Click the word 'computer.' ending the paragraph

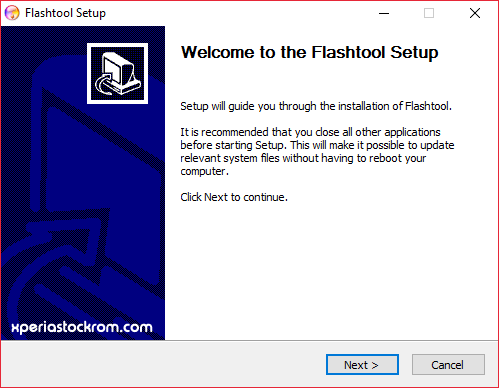click(205, 171)
